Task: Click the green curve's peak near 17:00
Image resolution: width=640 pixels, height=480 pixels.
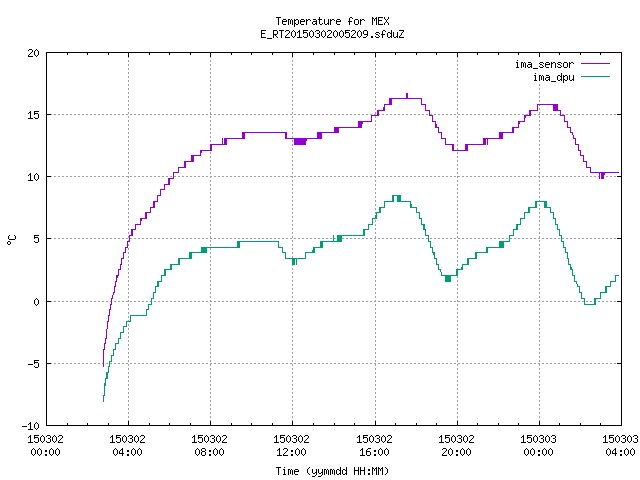Action: [396, 197]
